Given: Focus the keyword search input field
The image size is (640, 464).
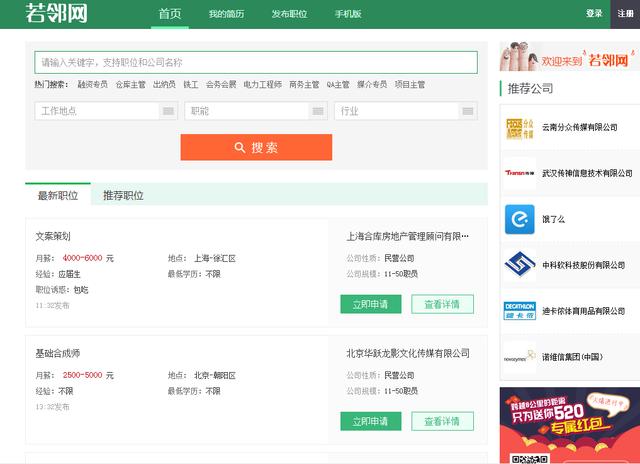Looking at the screenshot, I should coord(256,62).
